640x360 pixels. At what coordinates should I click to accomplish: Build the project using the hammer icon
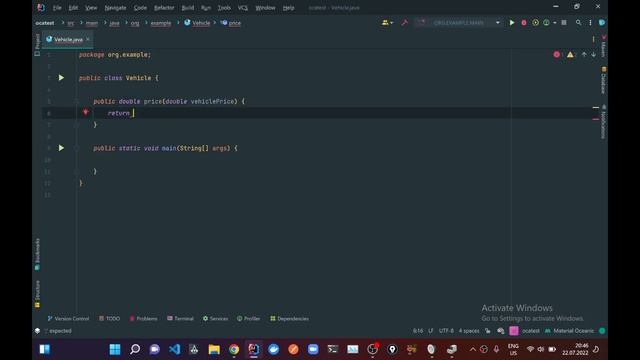[404, 23]
